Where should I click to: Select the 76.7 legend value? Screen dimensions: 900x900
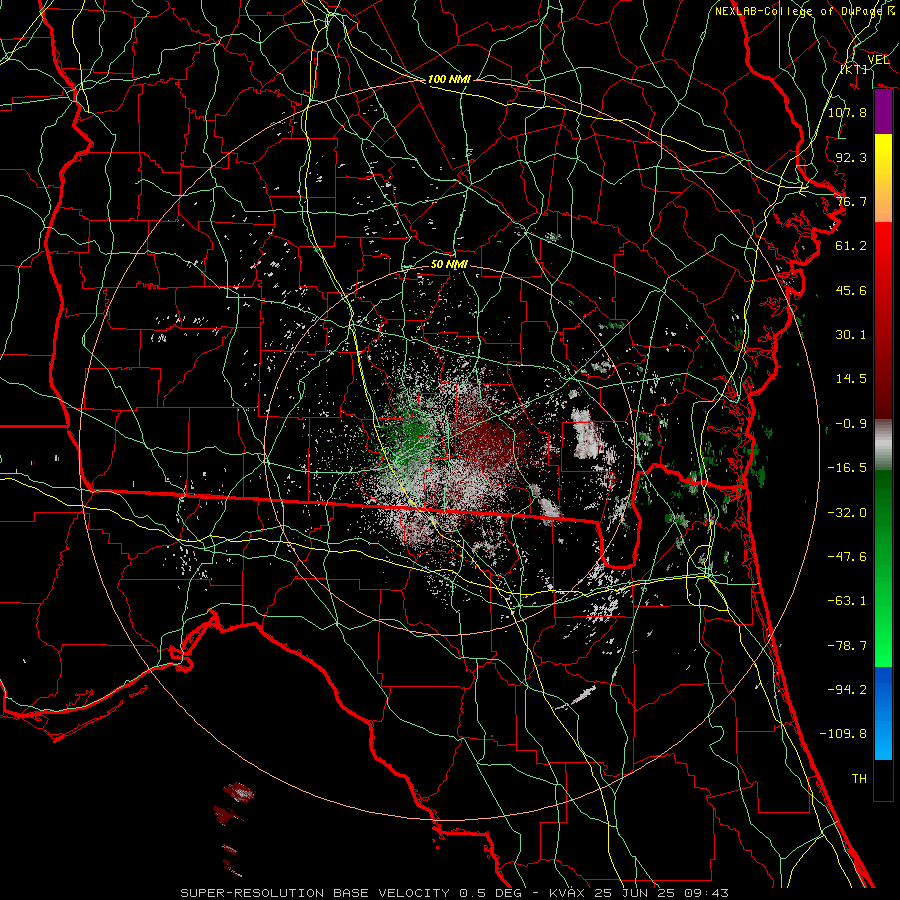(x=851, y=201)
